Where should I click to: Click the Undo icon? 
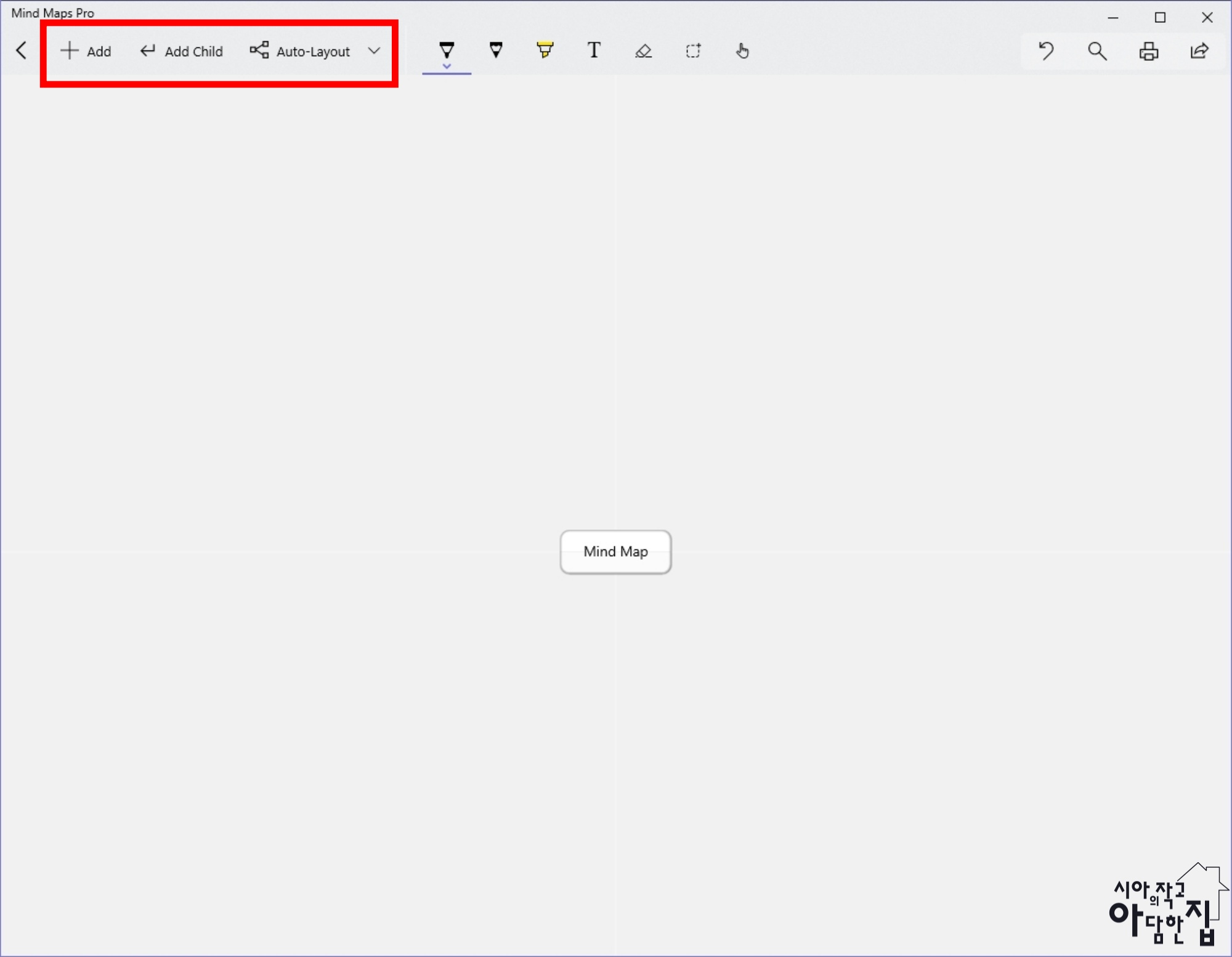point(1046,51)
